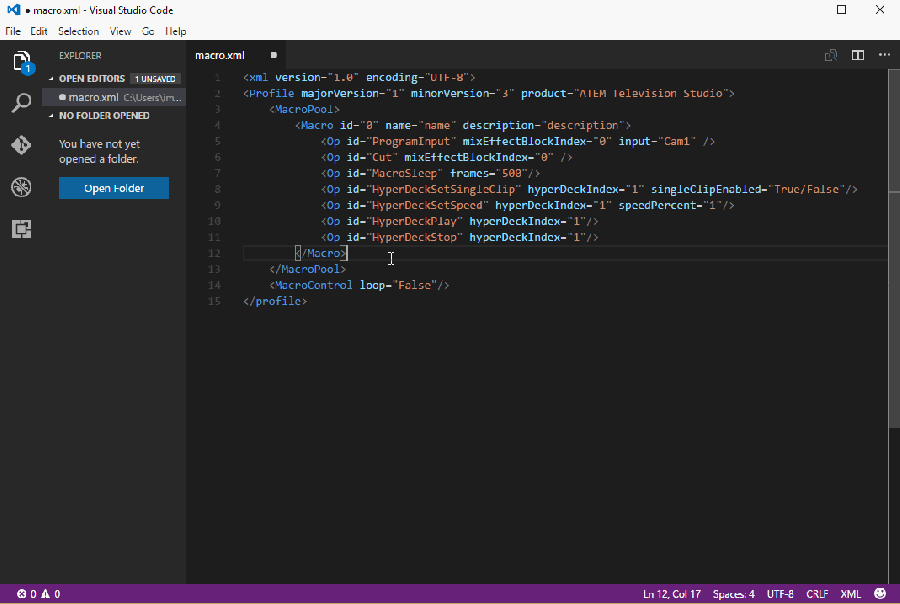Click the Profile majorVersion line

[489, 93]
